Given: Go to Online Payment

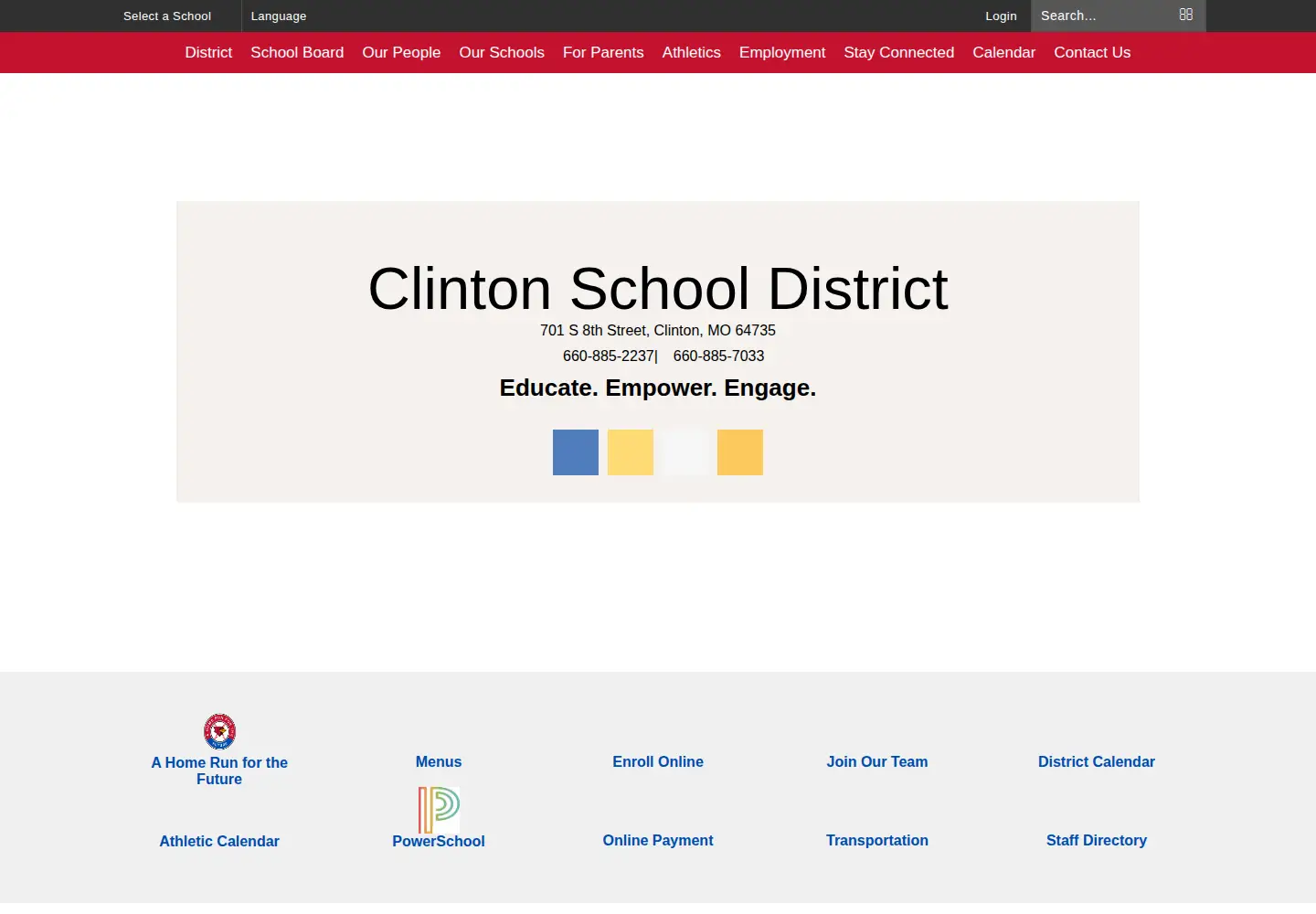Looking at the screenshot, I should pyautogui.click(x=658, y=840).
